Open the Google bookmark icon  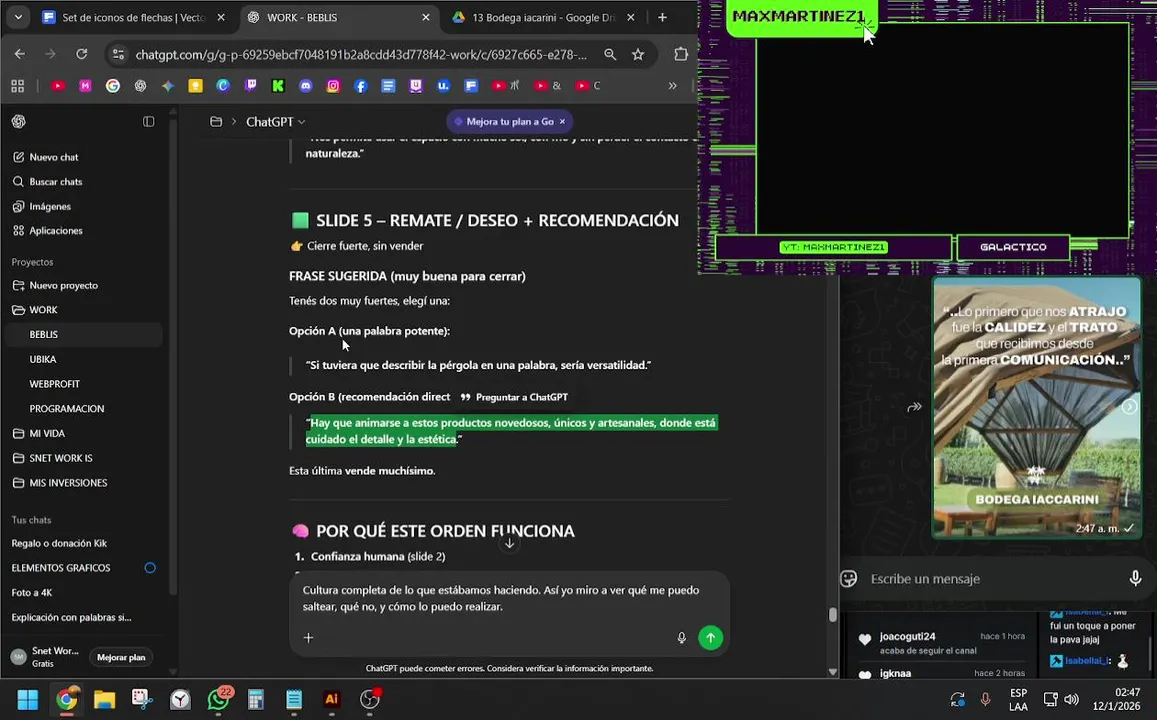(113, 86)
